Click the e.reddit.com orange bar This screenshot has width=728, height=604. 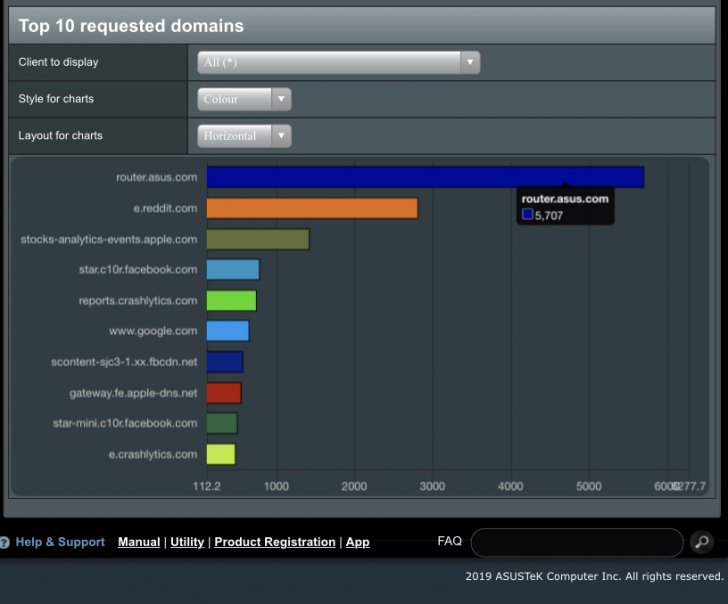pyautogui.click(x=312, y=208)
